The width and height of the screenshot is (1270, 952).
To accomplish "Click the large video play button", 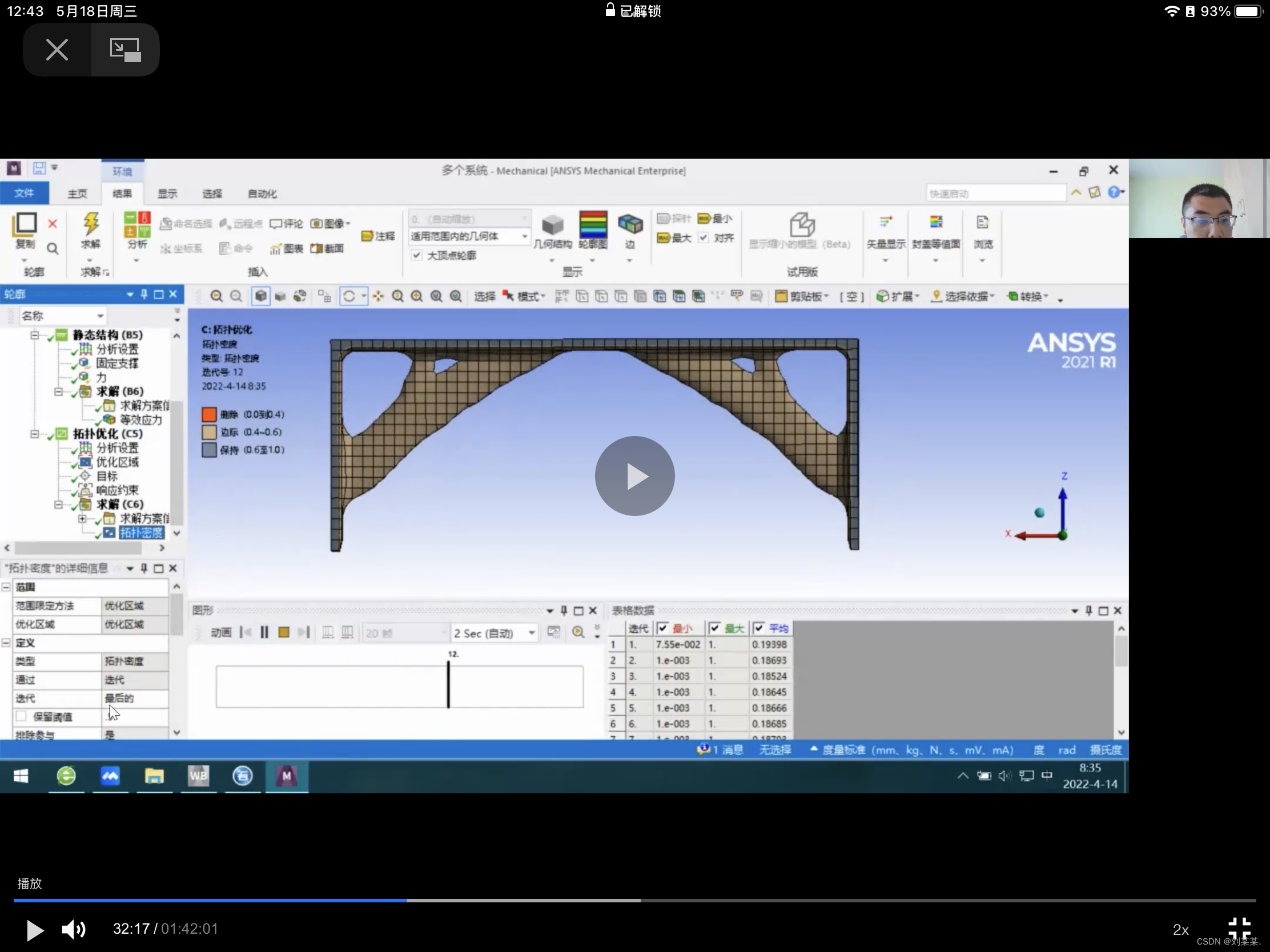I will pos(634,475).
